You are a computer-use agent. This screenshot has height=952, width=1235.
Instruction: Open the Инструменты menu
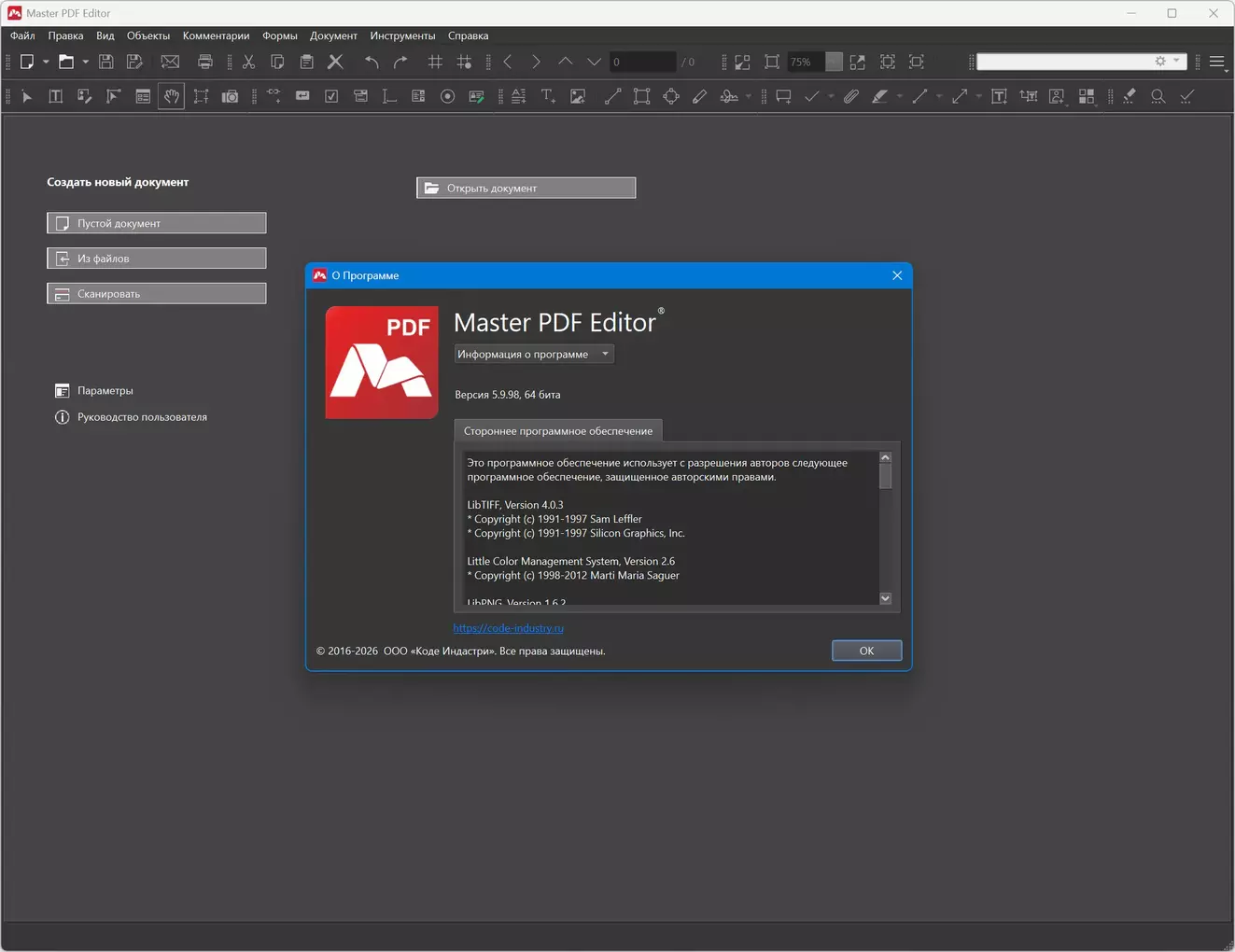coord(402,35)
